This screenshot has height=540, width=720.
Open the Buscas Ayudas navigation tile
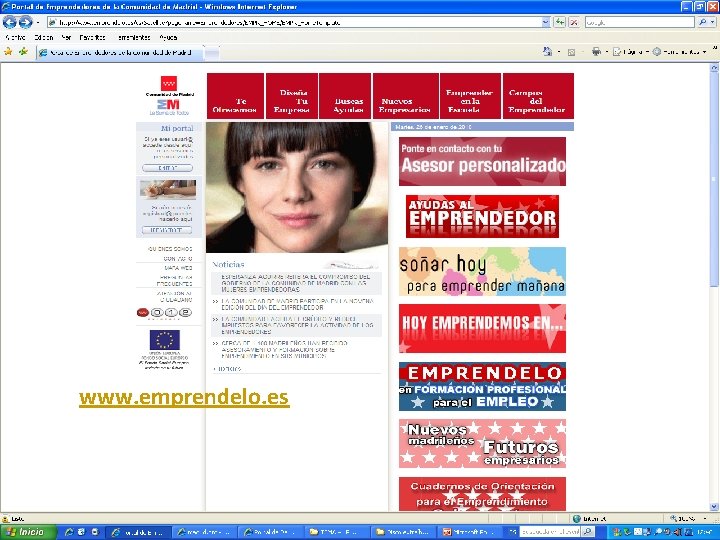(x=345, y=96)
